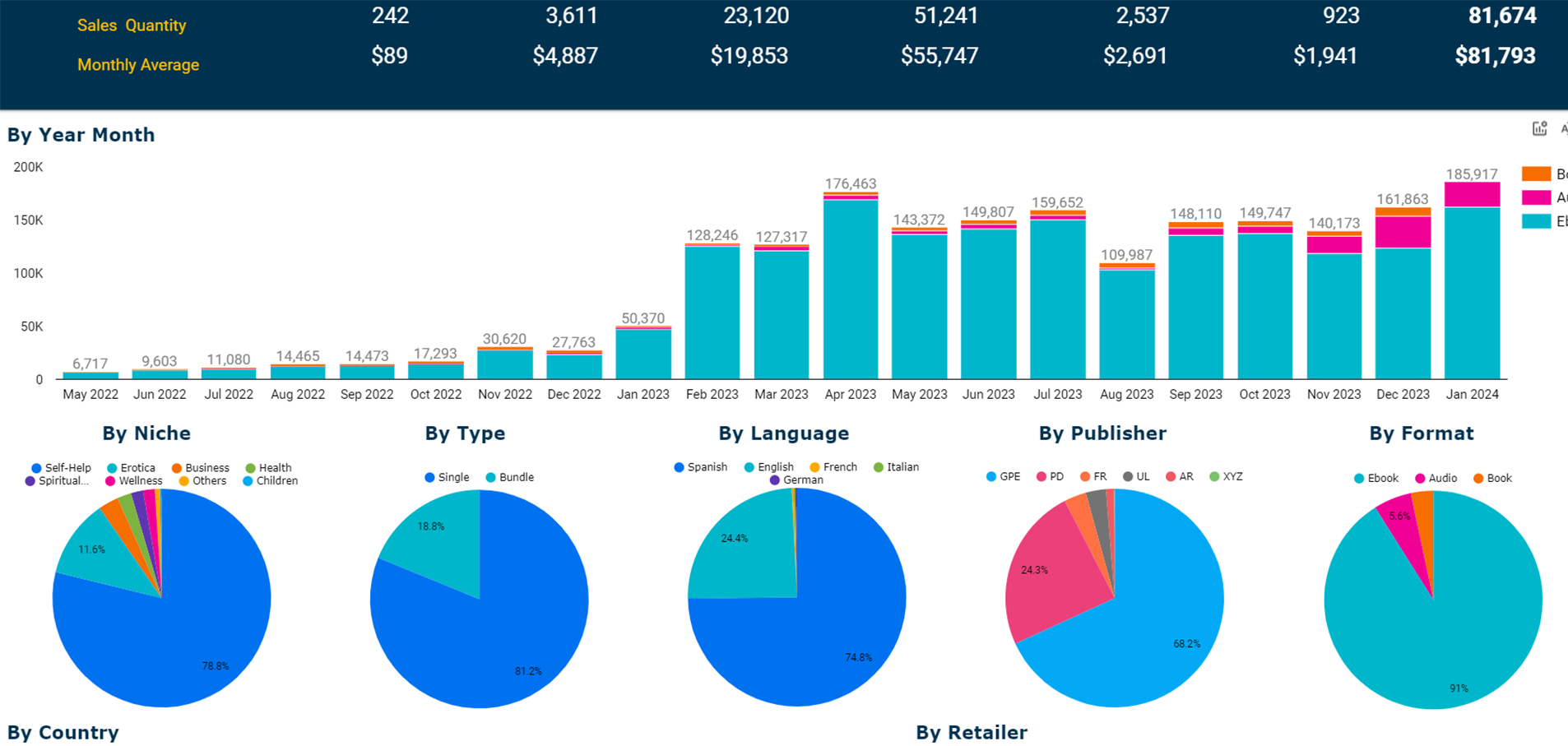Toggle the English legend entry under By Language
Screen dimensions: 1568x746
[x=769, y=466]
